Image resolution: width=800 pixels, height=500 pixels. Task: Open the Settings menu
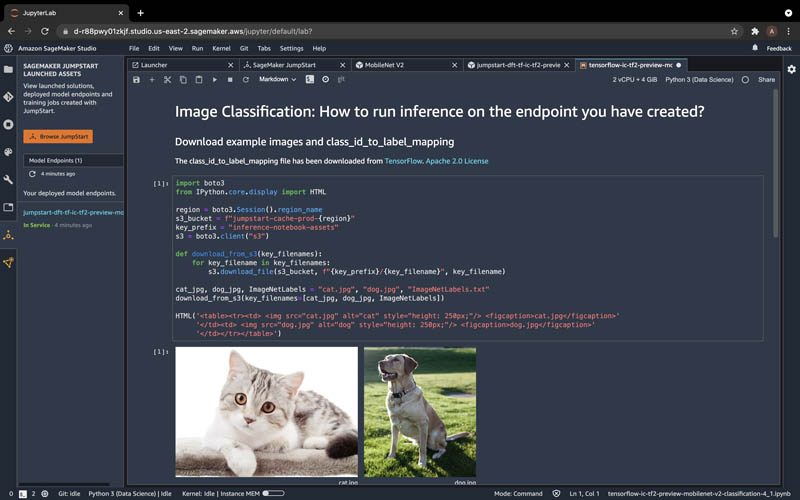click(291, 48)
